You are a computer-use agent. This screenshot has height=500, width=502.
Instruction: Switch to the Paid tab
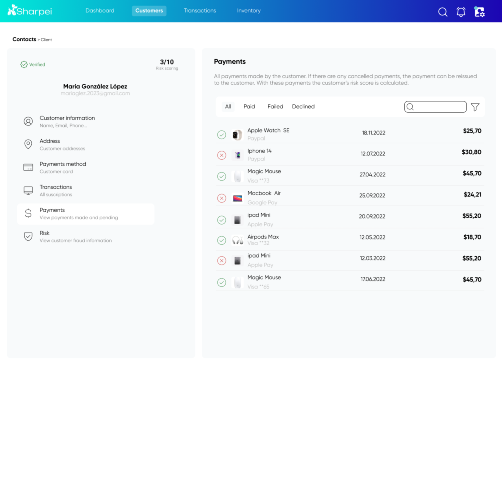[x=249, y=107]
